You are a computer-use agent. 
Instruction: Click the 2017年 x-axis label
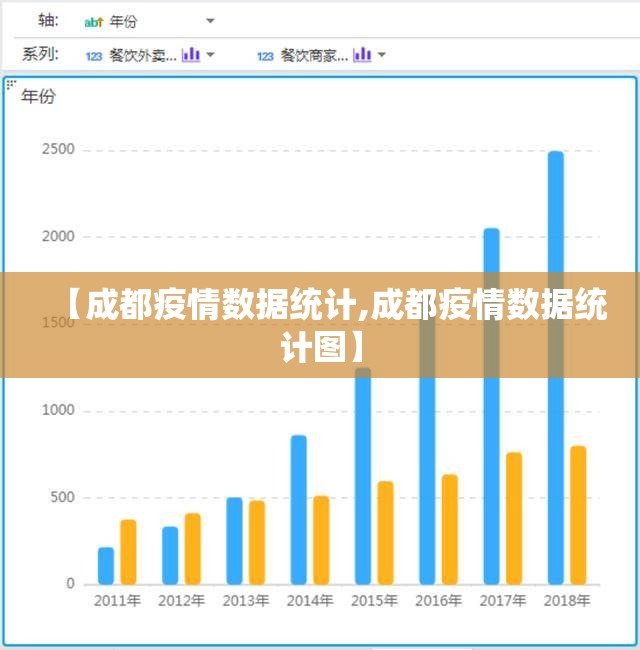503,601
